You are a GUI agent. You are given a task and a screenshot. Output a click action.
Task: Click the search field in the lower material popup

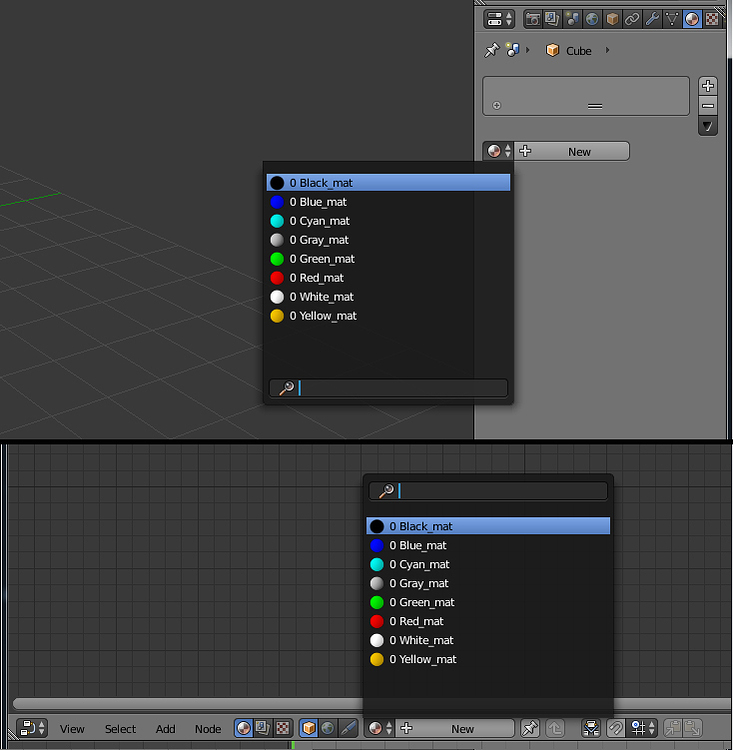[488, 491]
